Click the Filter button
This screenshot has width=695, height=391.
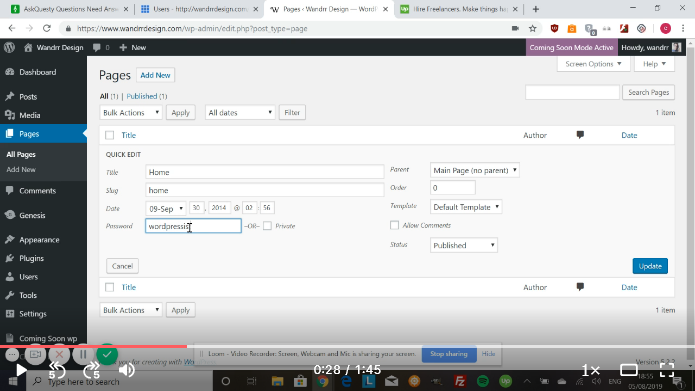(x=292, y=113)
